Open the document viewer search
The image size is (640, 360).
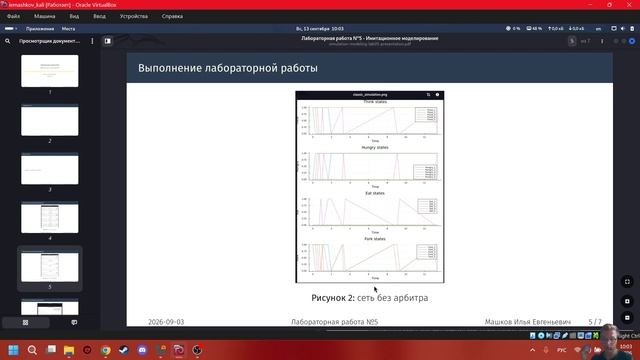[7, 41]
